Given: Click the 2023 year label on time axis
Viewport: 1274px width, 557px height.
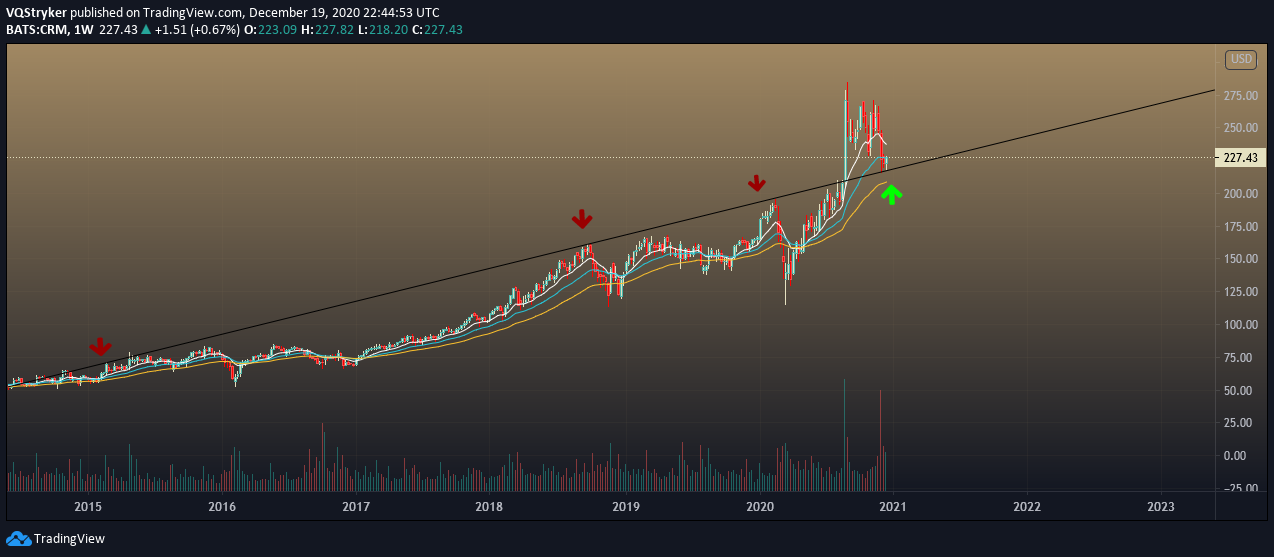Looking at the screenshot, I should tap(1161, 507).
